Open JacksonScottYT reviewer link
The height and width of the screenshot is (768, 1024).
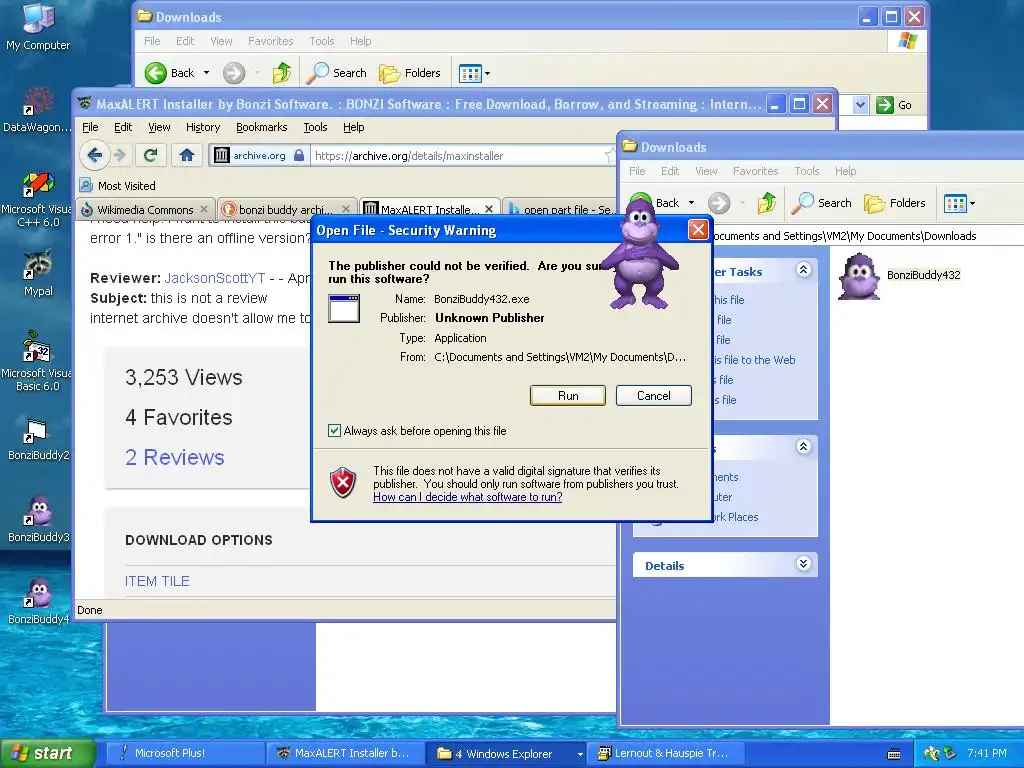[x=215, y=278]
